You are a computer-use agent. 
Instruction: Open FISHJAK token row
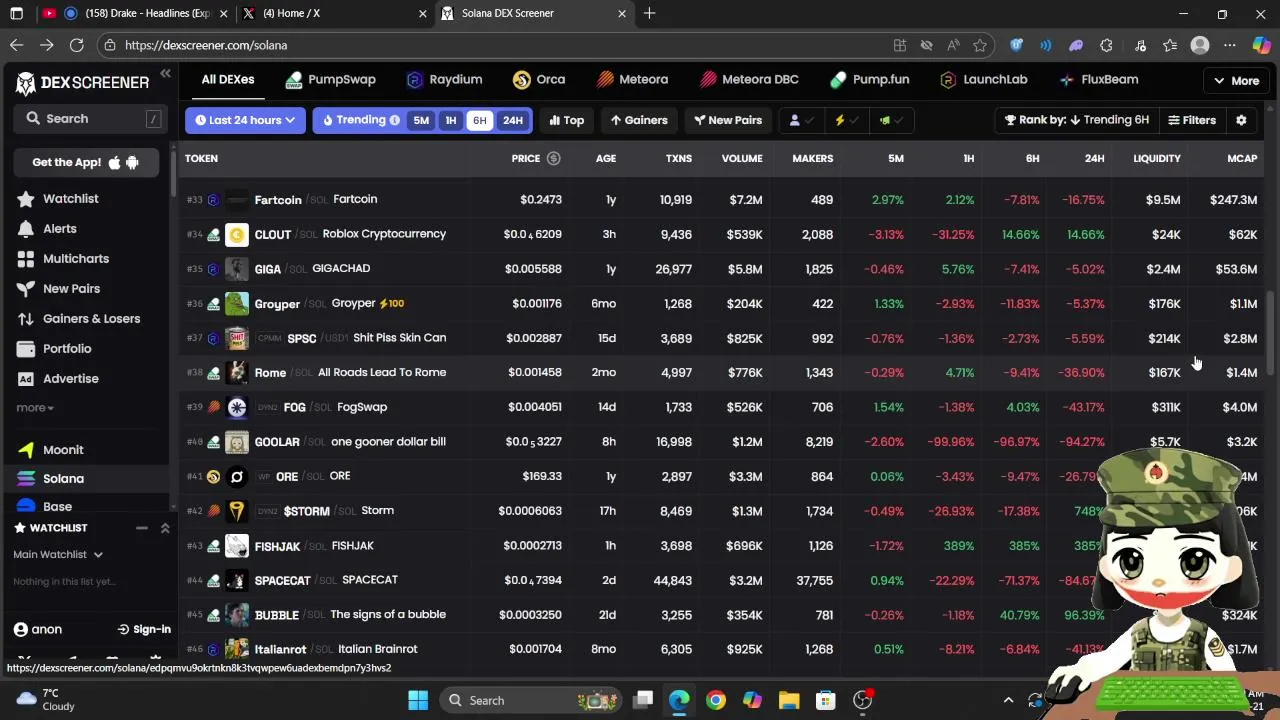point(722,546)
